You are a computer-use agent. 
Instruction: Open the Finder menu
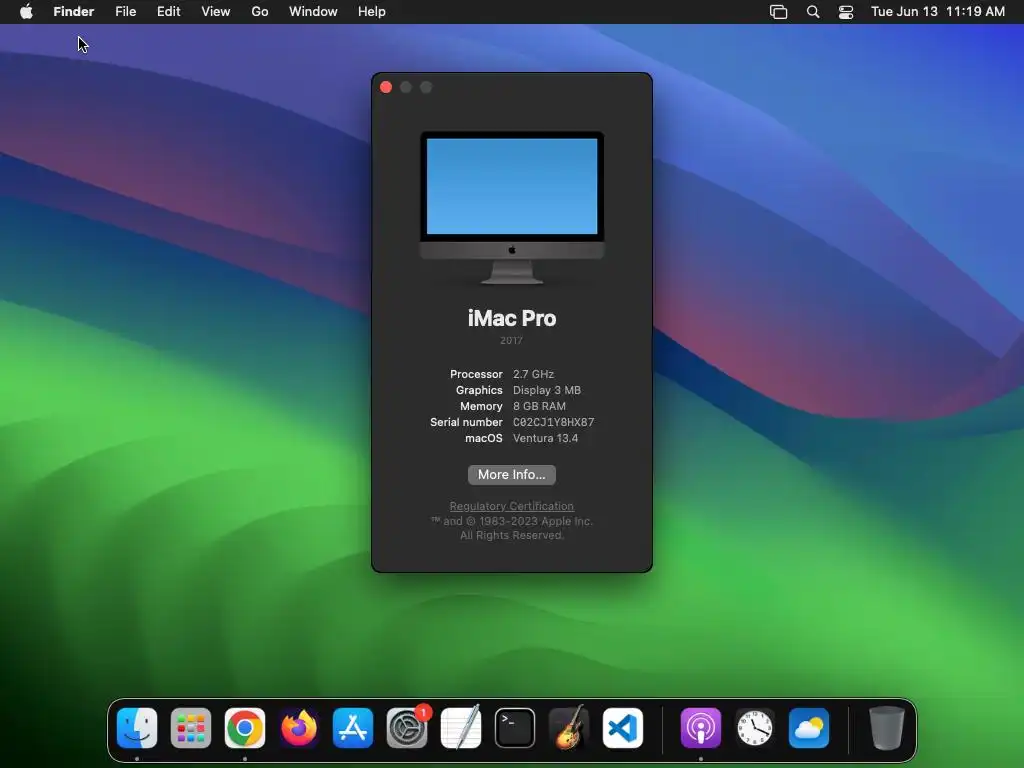74,12
